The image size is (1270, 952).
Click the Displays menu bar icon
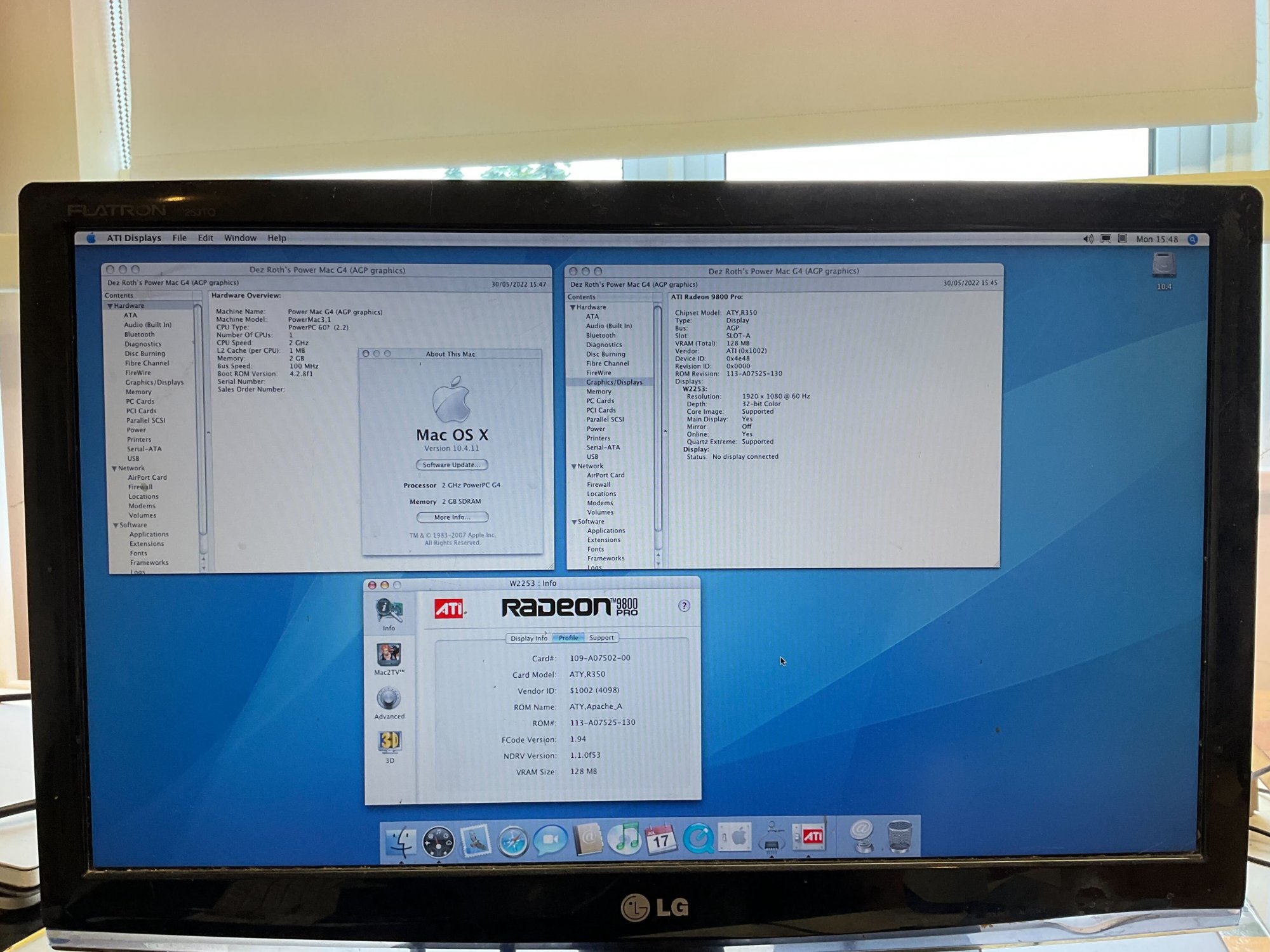click(x=1106, y=239)
